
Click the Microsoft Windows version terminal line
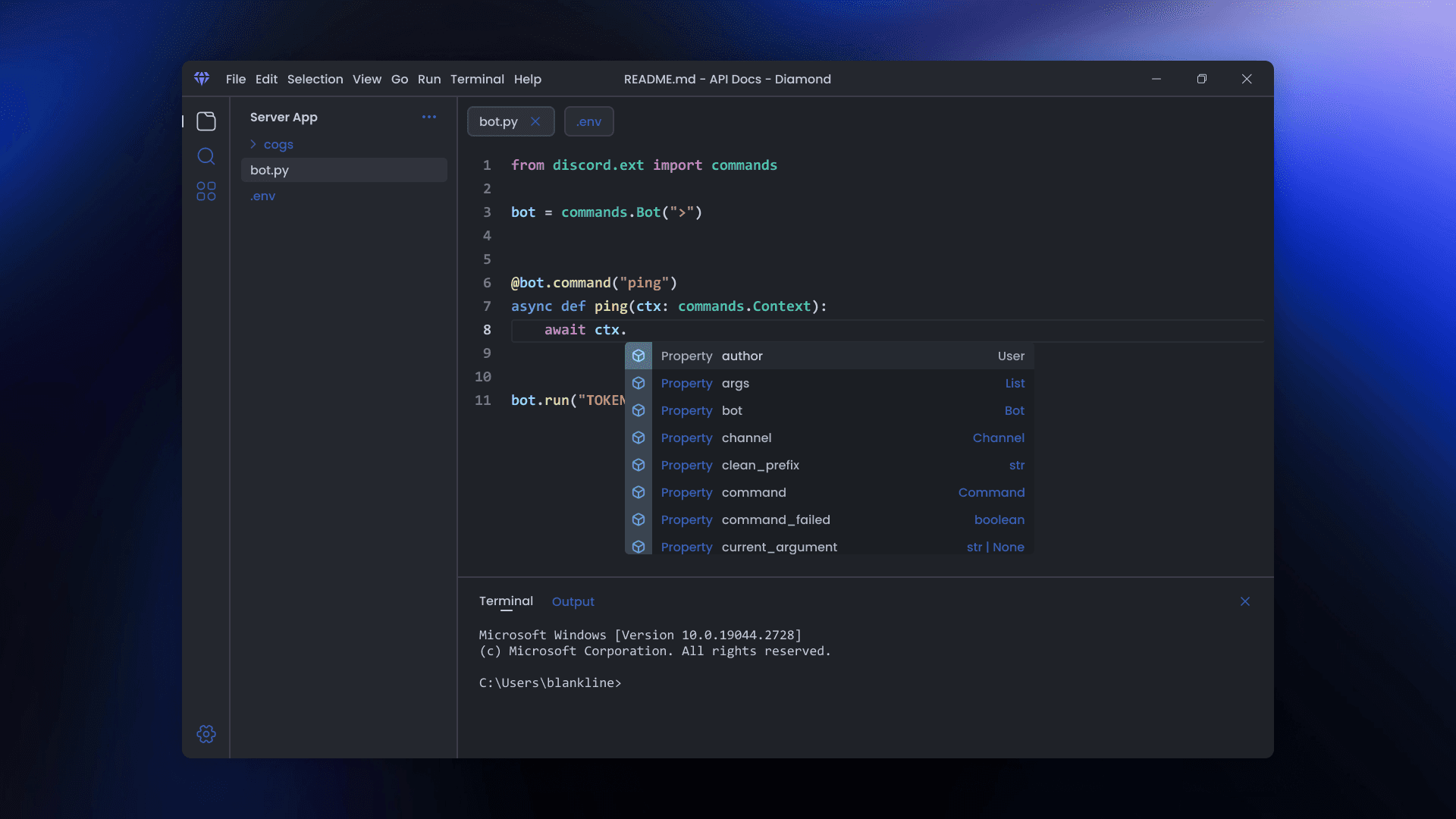pyautogui.click(x=640, y=635)
